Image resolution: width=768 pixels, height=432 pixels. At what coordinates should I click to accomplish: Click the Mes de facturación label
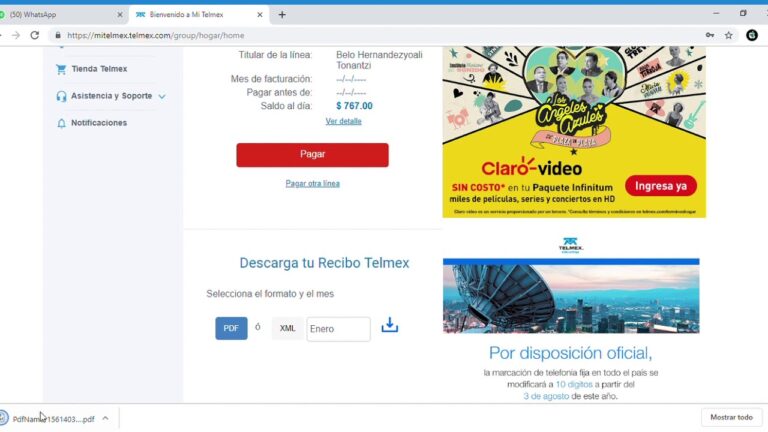pyautogui.click(x=271, y=79)
